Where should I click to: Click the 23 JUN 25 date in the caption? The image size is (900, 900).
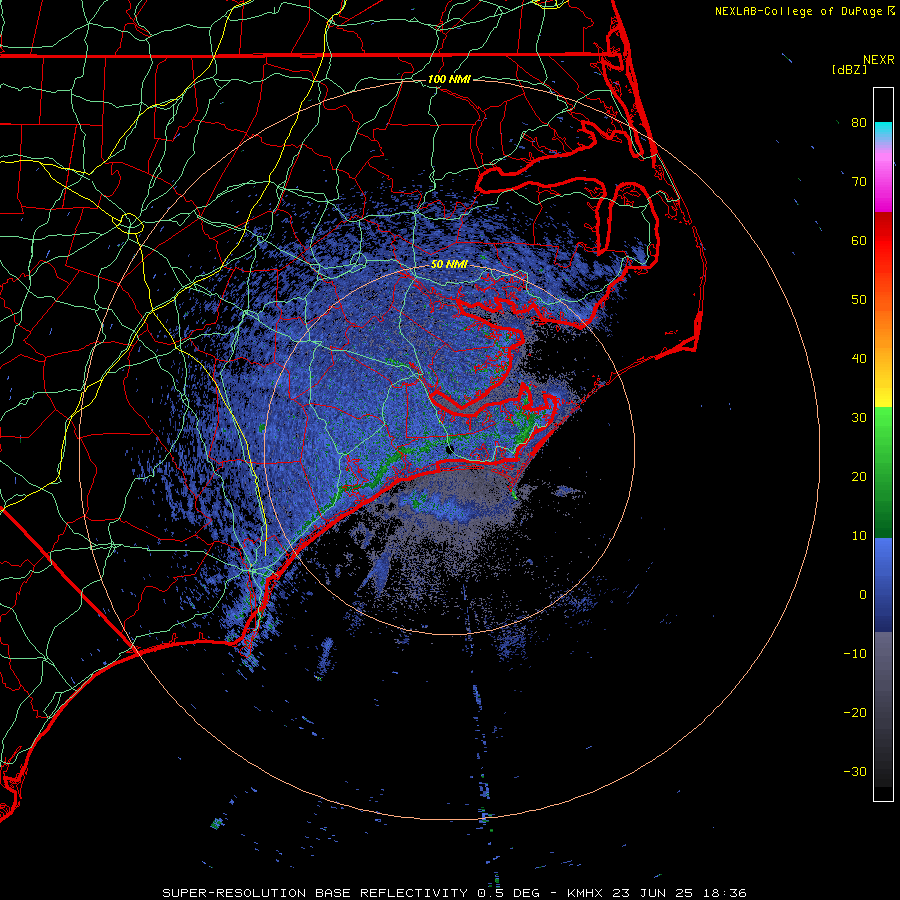pos(653,893)
